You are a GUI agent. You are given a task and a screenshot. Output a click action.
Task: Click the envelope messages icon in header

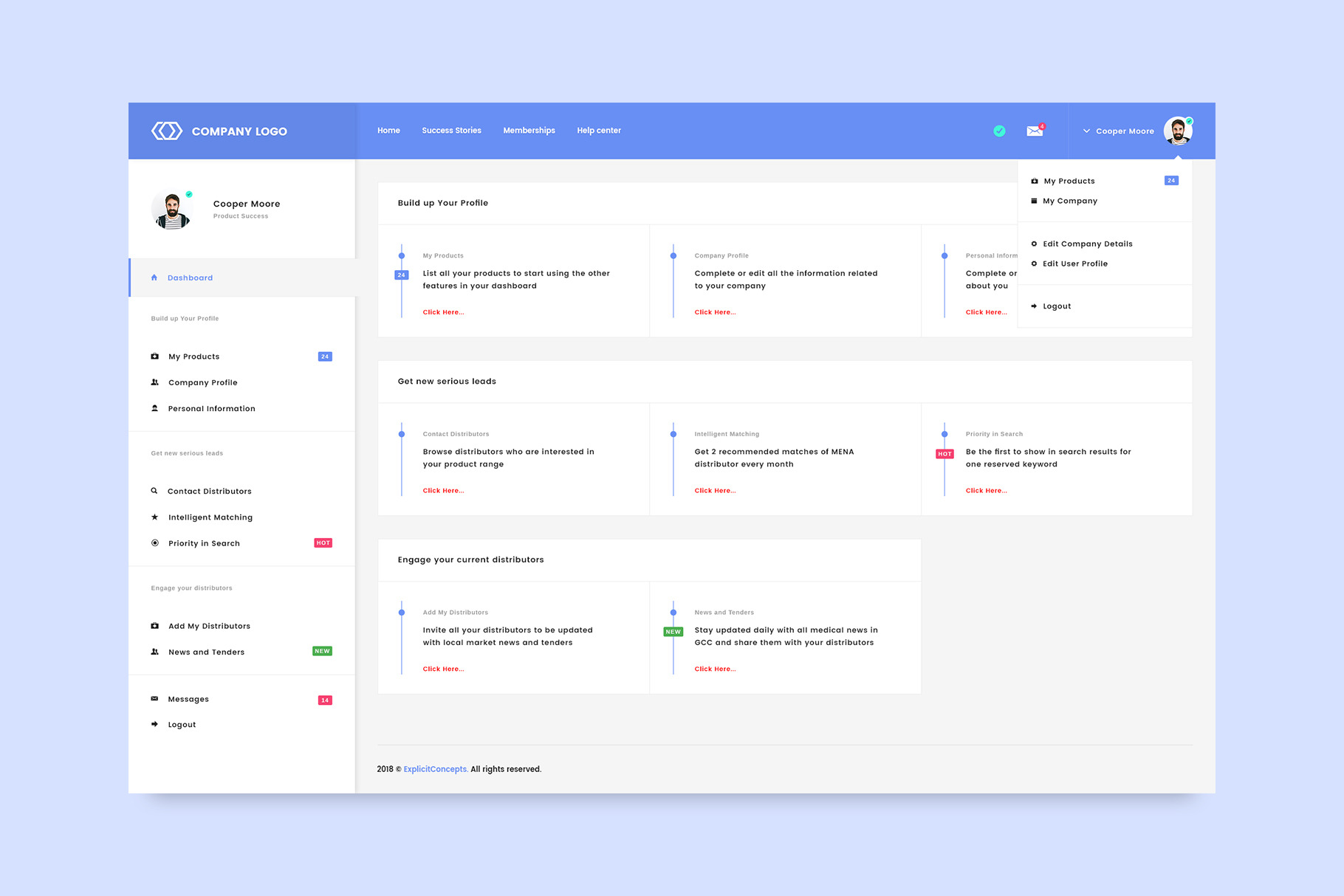1035,131
